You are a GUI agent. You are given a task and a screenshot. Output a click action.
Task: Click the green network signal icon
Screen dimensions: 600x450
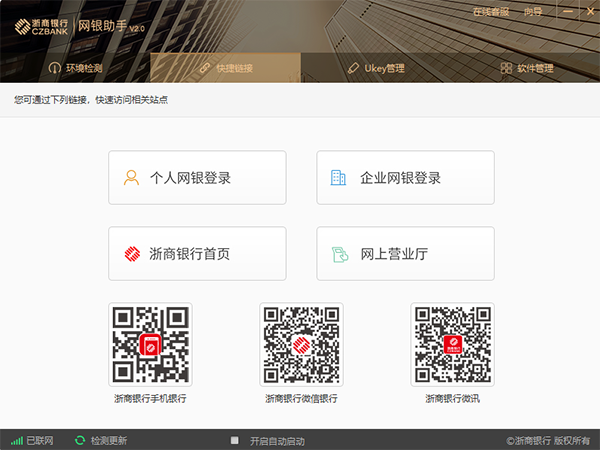point(16,441)
